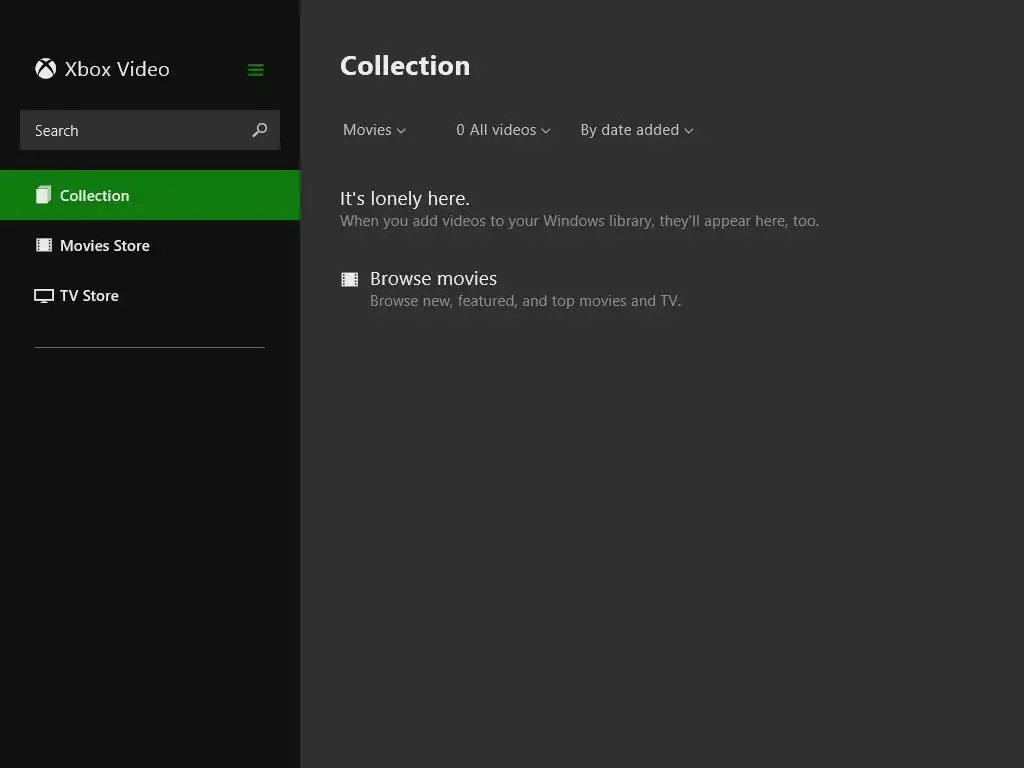
Task: Open the TV Store section
Action: (89, 295)
